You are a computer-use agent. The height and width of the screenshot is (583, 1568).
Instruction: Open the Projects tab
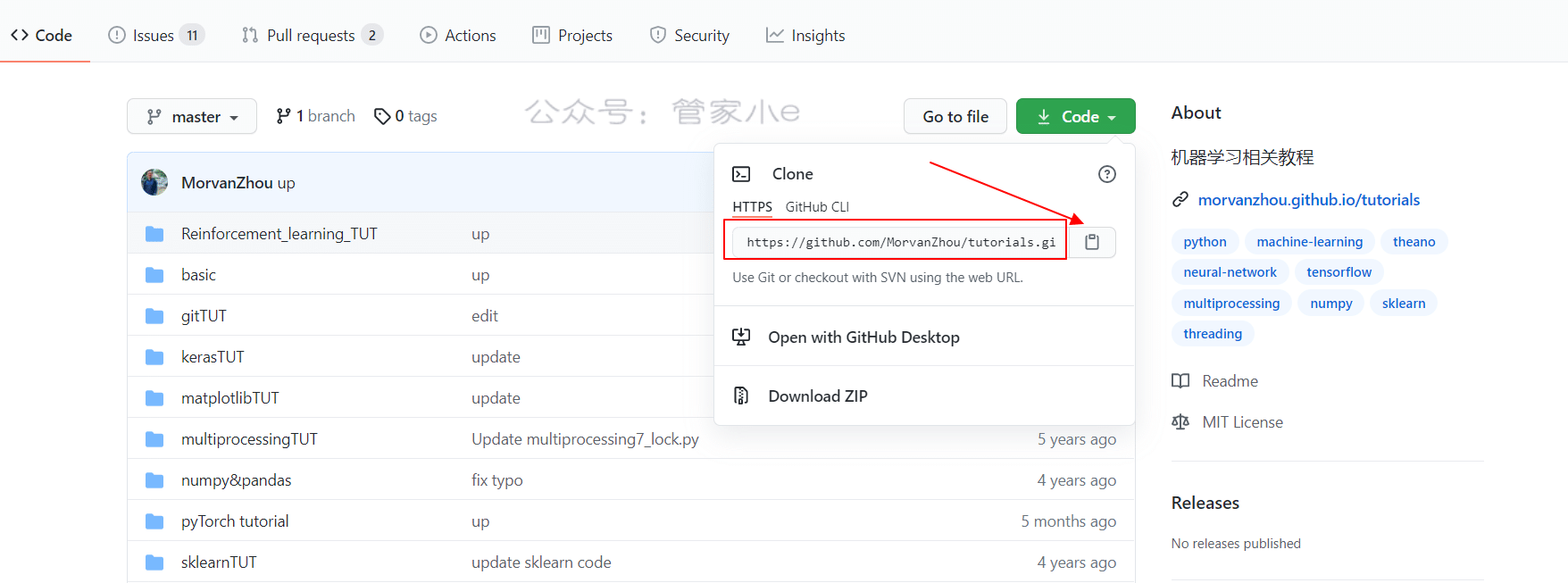click(x=572, y=35)
